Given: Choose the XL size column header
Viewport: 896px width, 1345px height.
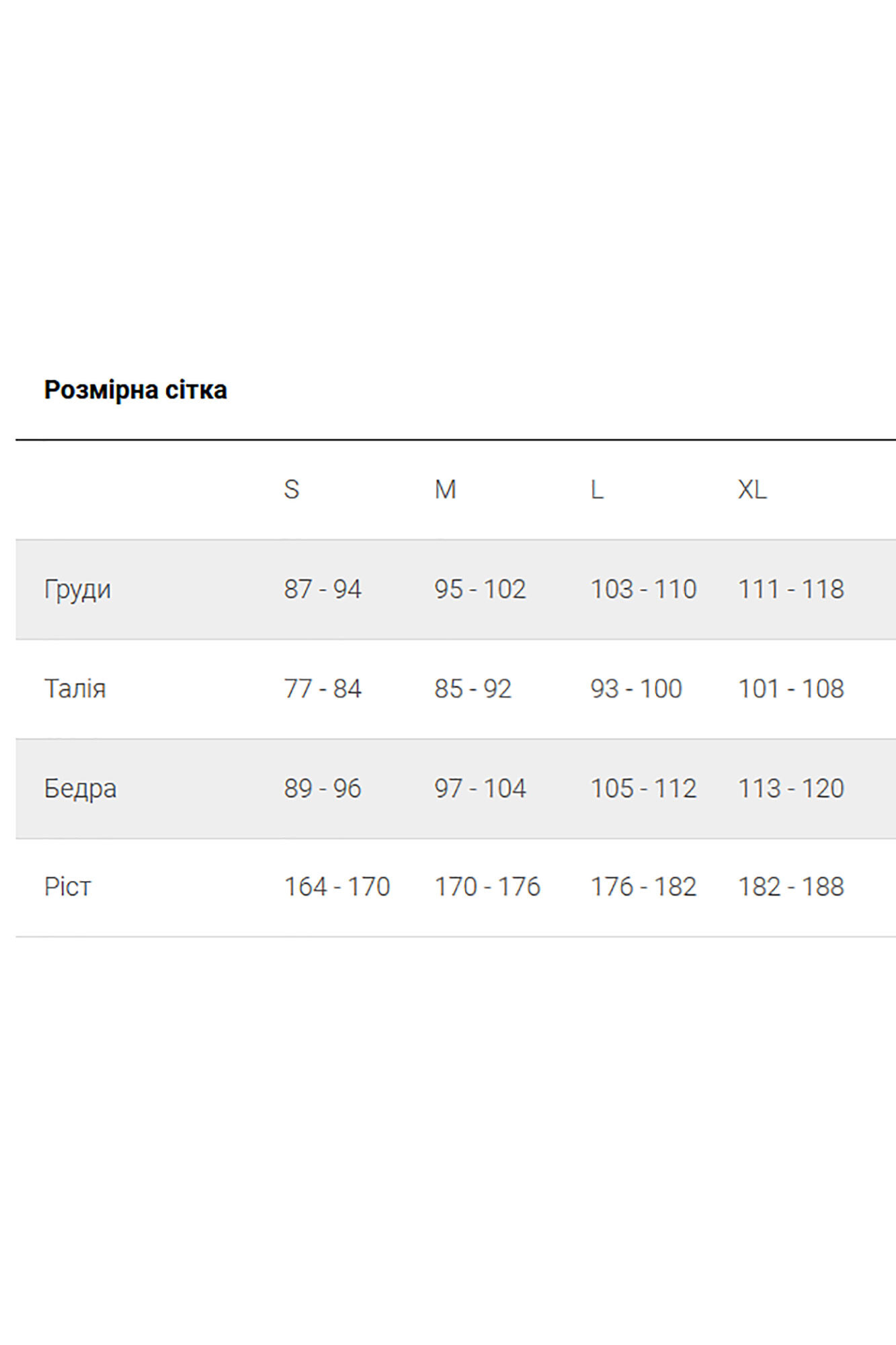Looking at the screenshot, I should [752, 490].
